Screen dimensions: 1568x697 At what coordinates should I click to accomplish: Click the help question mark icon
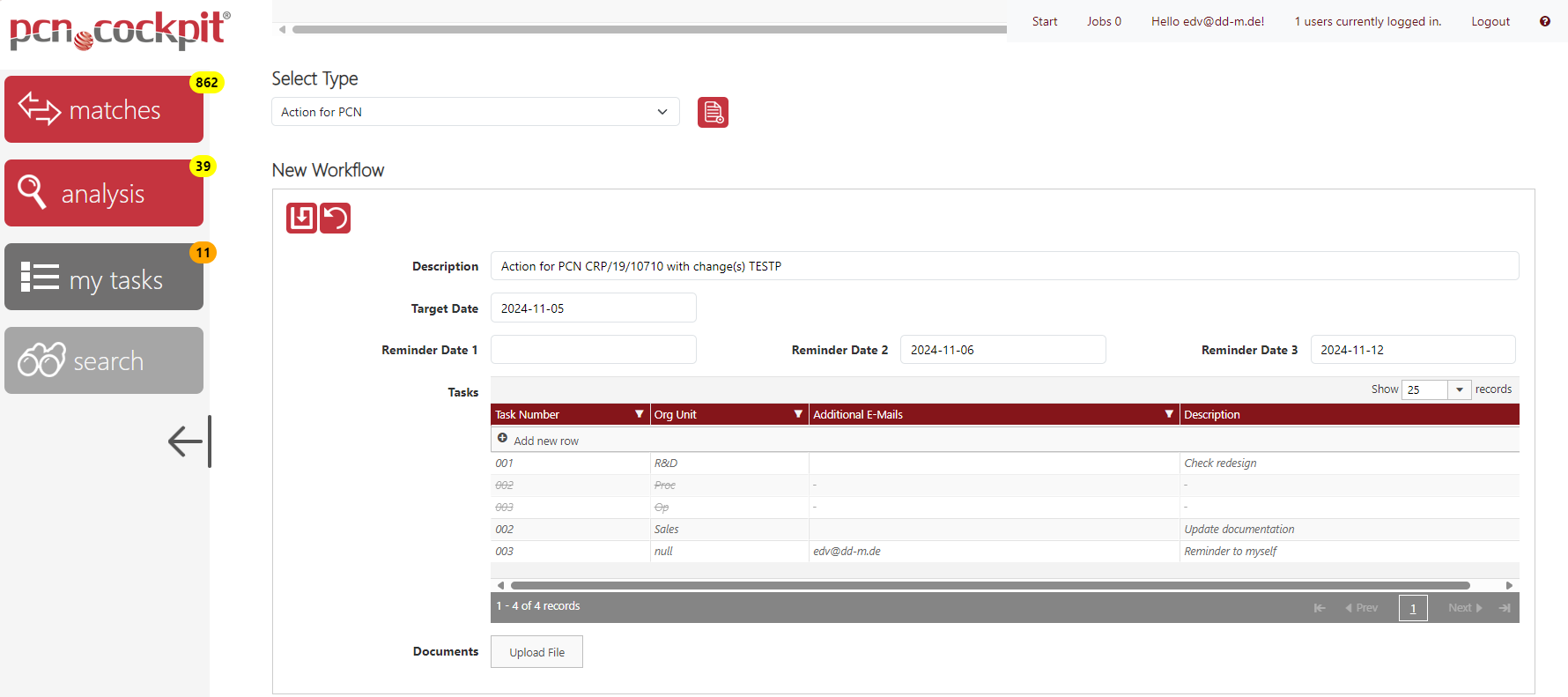pos(1544,21)
